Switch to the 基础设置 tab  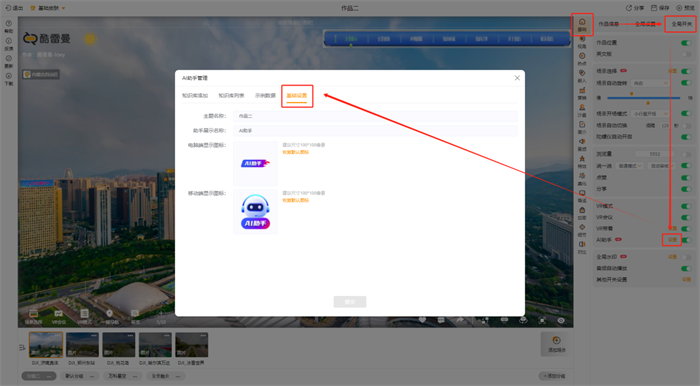point(297,95)
